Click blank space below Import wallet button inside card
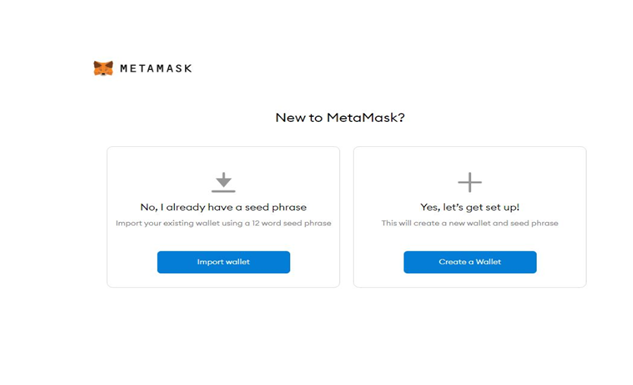 (223, 280)
